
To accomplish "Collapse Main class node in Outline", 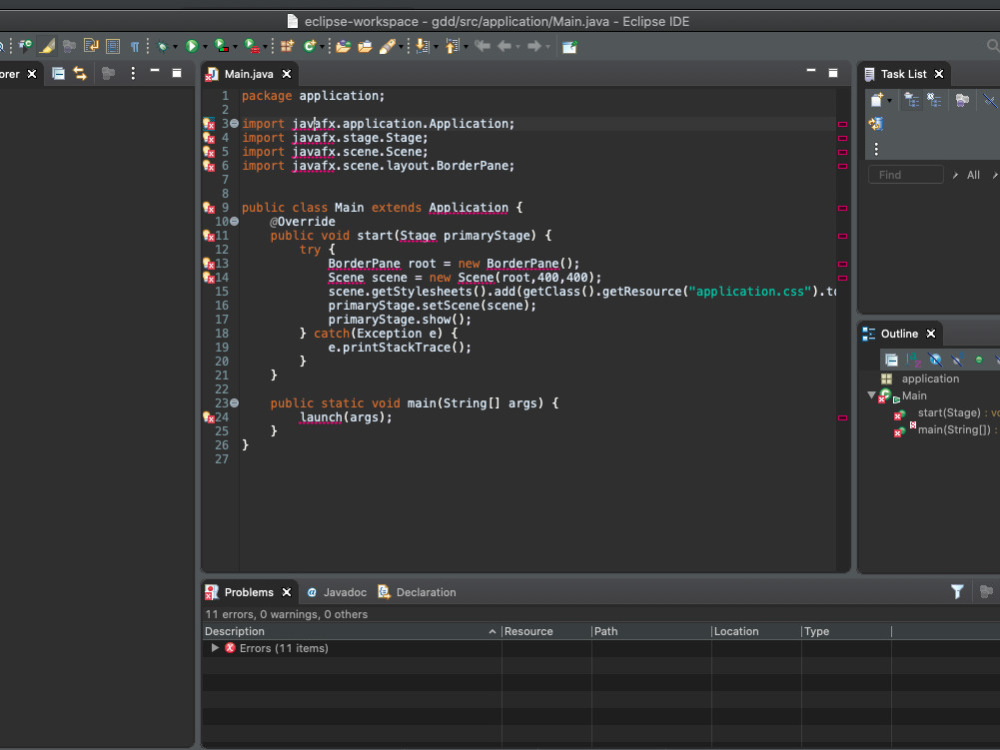I will [x=871, y=395].
